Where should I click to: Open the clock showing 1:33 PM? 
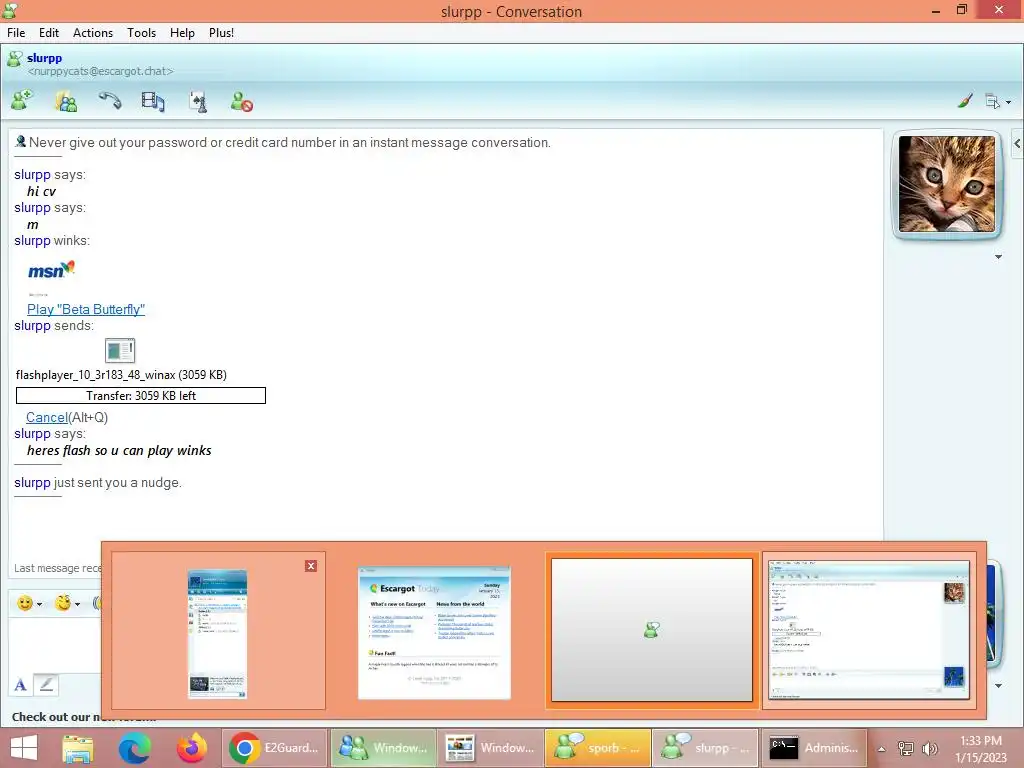[x=981, y=749]
